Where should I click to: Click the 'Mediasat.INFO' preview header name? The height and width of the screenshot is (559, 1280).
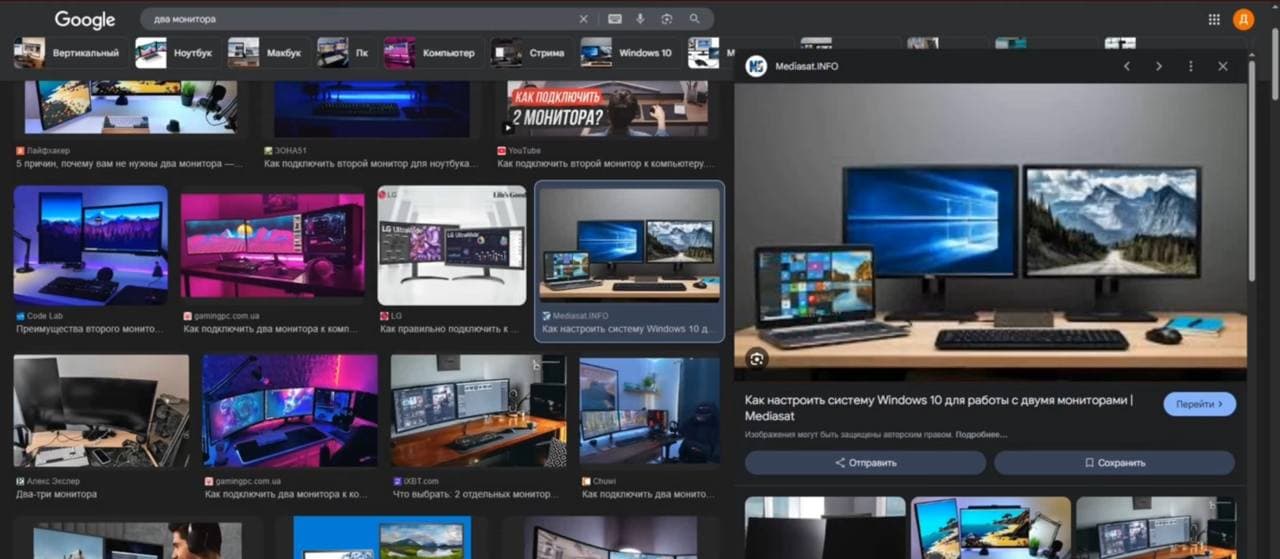click(807, 66)
